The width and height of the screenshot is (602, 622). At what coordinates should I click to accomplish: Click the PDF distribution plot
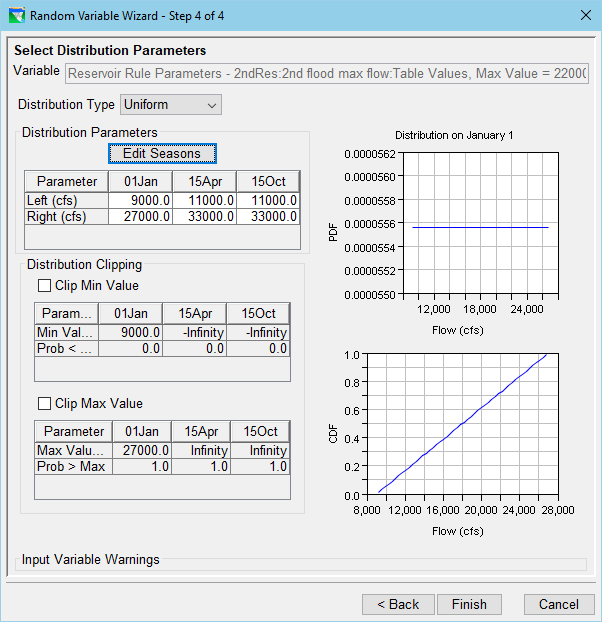click(x=481, y=225)
